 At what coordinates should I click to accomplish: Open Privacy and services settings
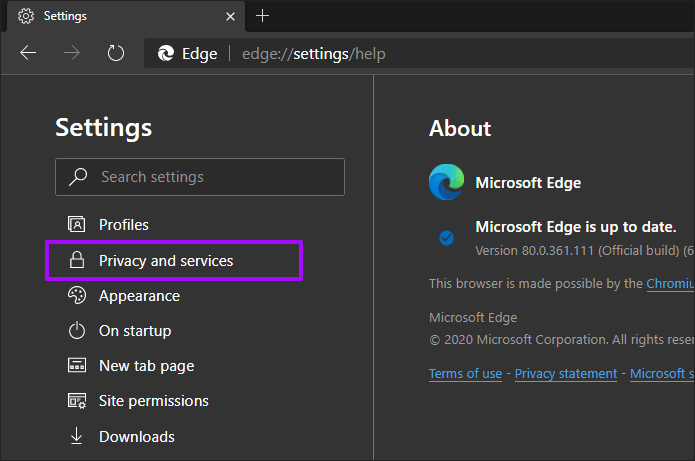coord(174,261)
